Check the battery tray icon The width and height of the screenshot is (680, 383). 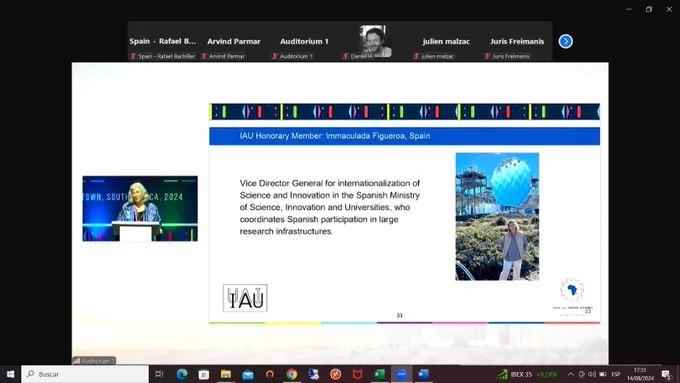pyautogui.click(x=603, y=374)
